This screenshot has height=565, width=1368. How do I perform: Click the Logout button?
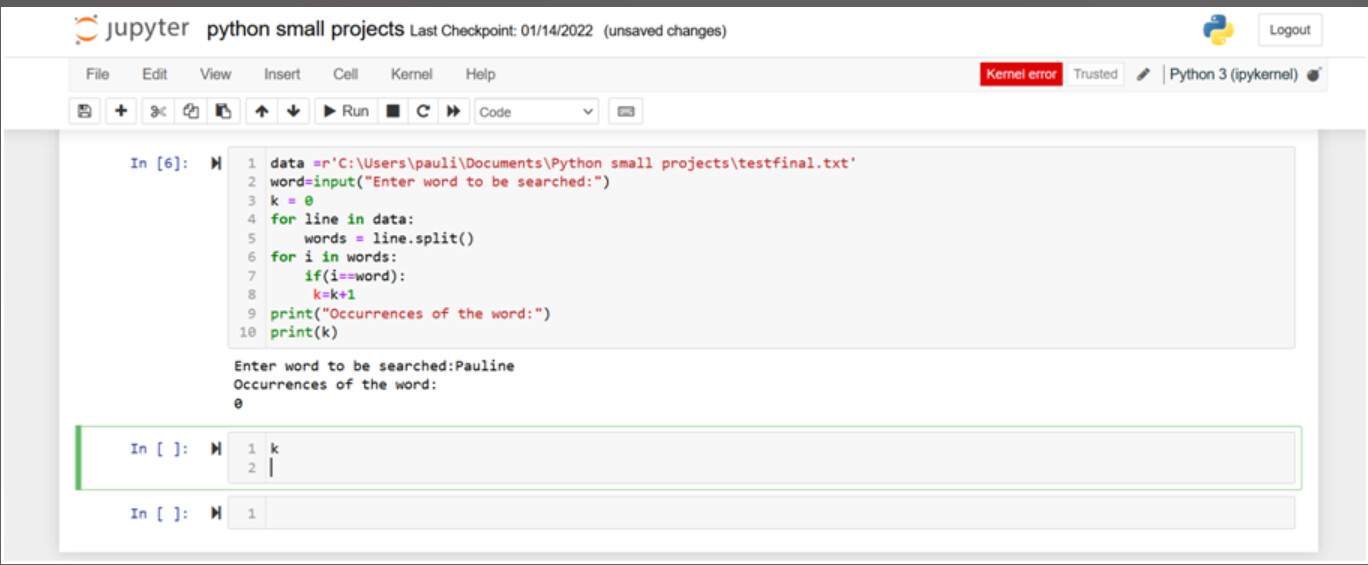1290,30
